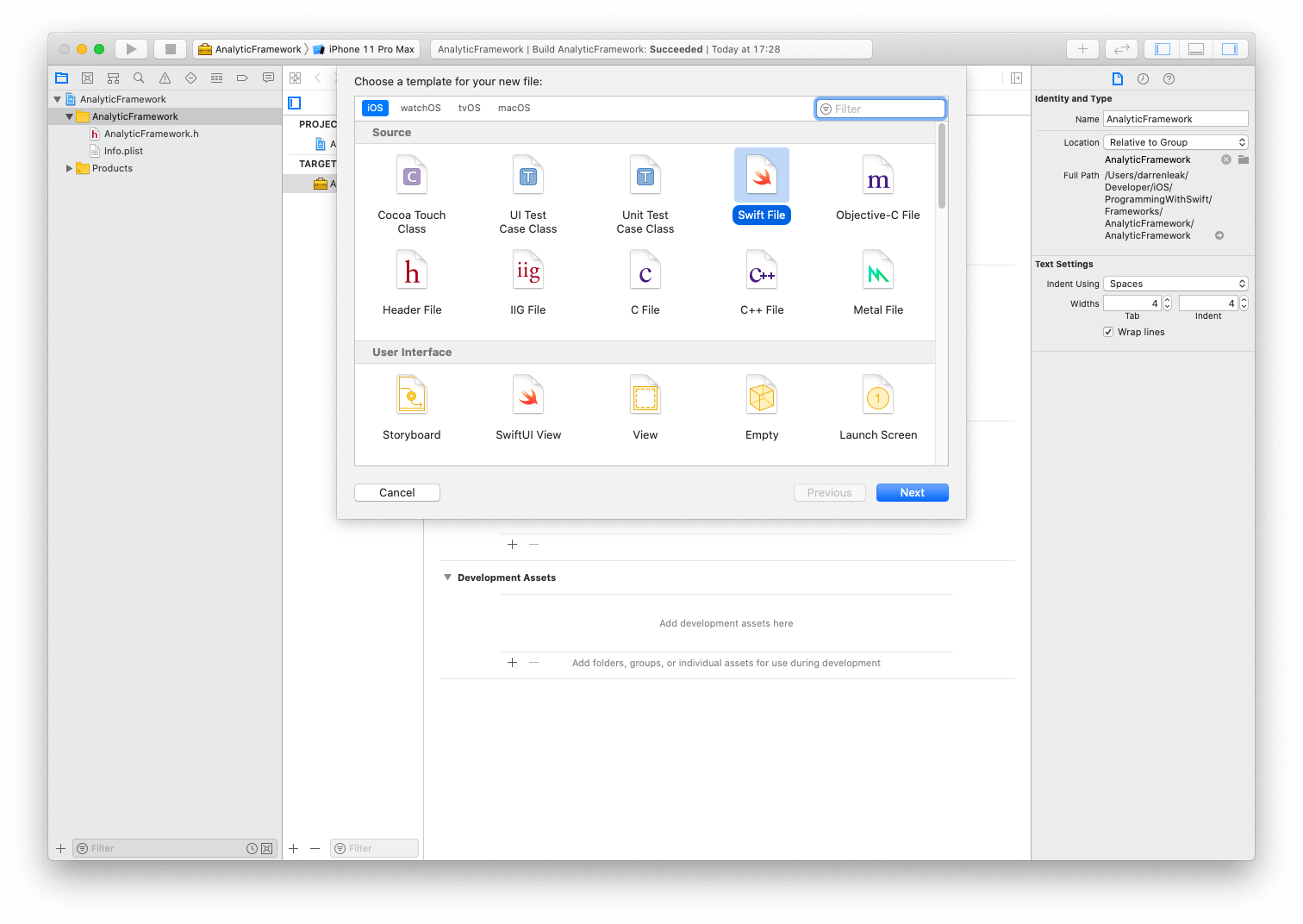The image size is (1303, 924).
Task: Show the History inspector clock icon
Action: pos(1143,78)
